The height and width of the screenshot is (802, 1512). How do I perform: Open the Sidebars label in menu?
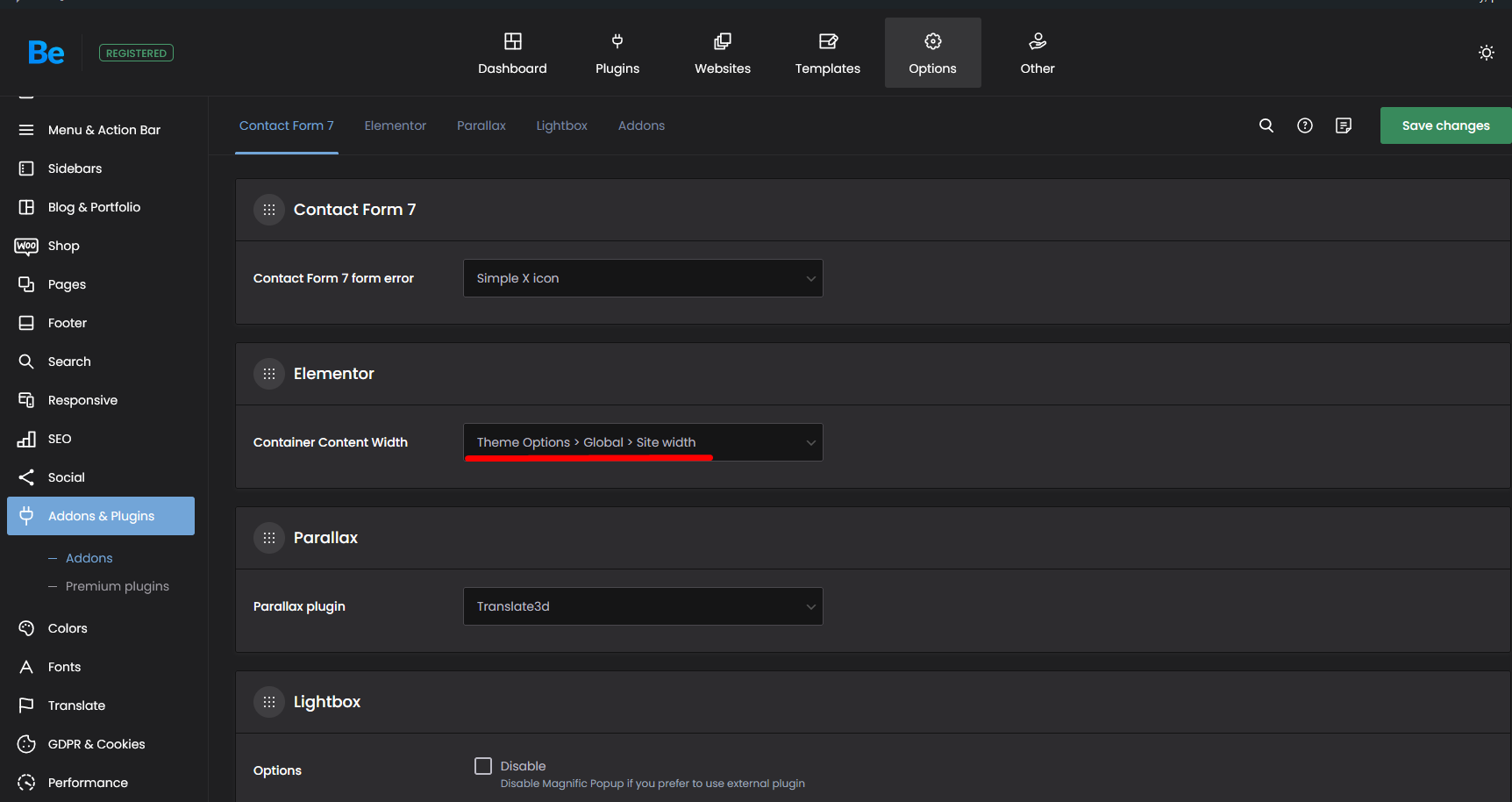(75, 168)
